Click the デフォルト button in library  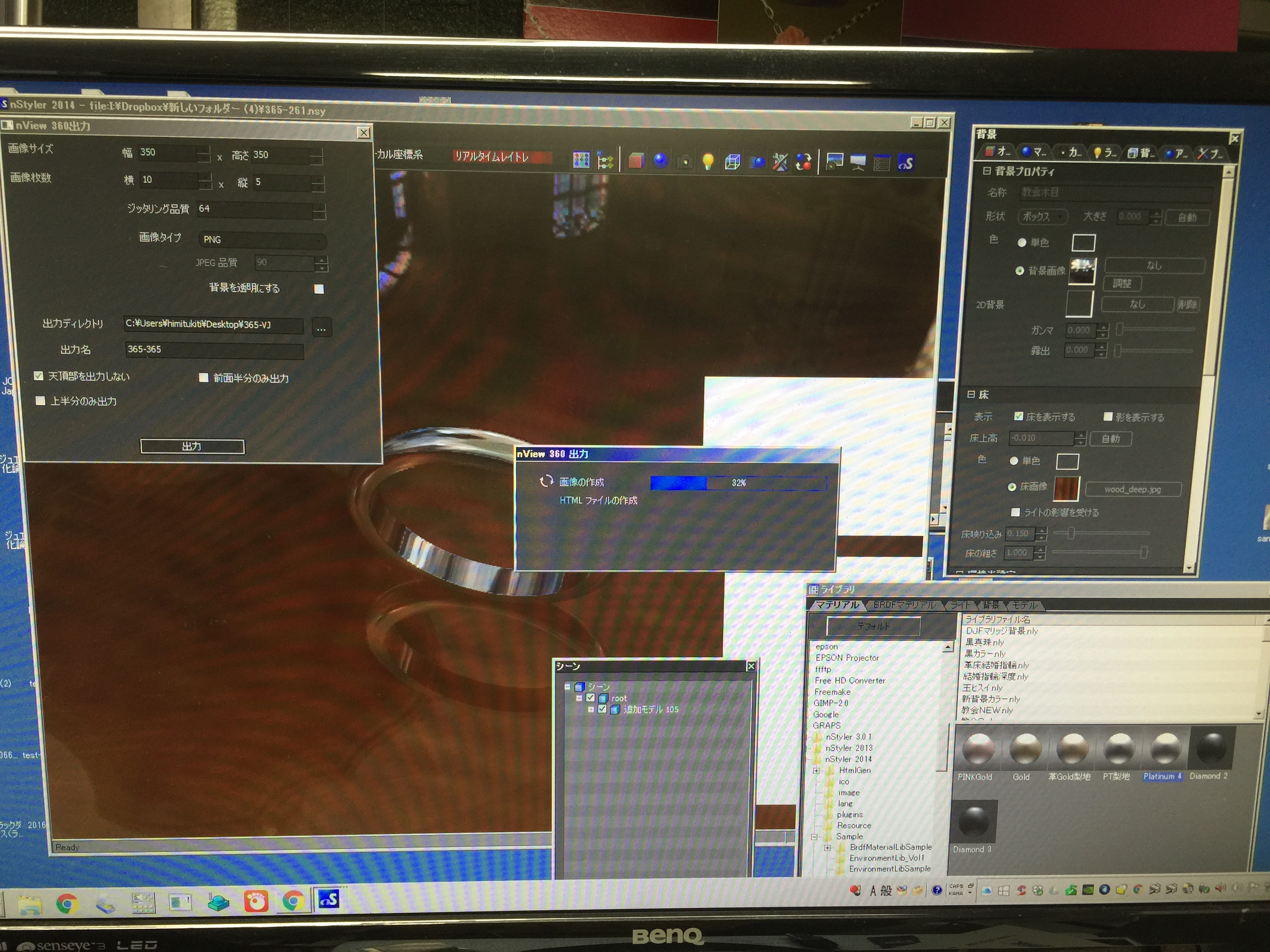click(873, 626)
